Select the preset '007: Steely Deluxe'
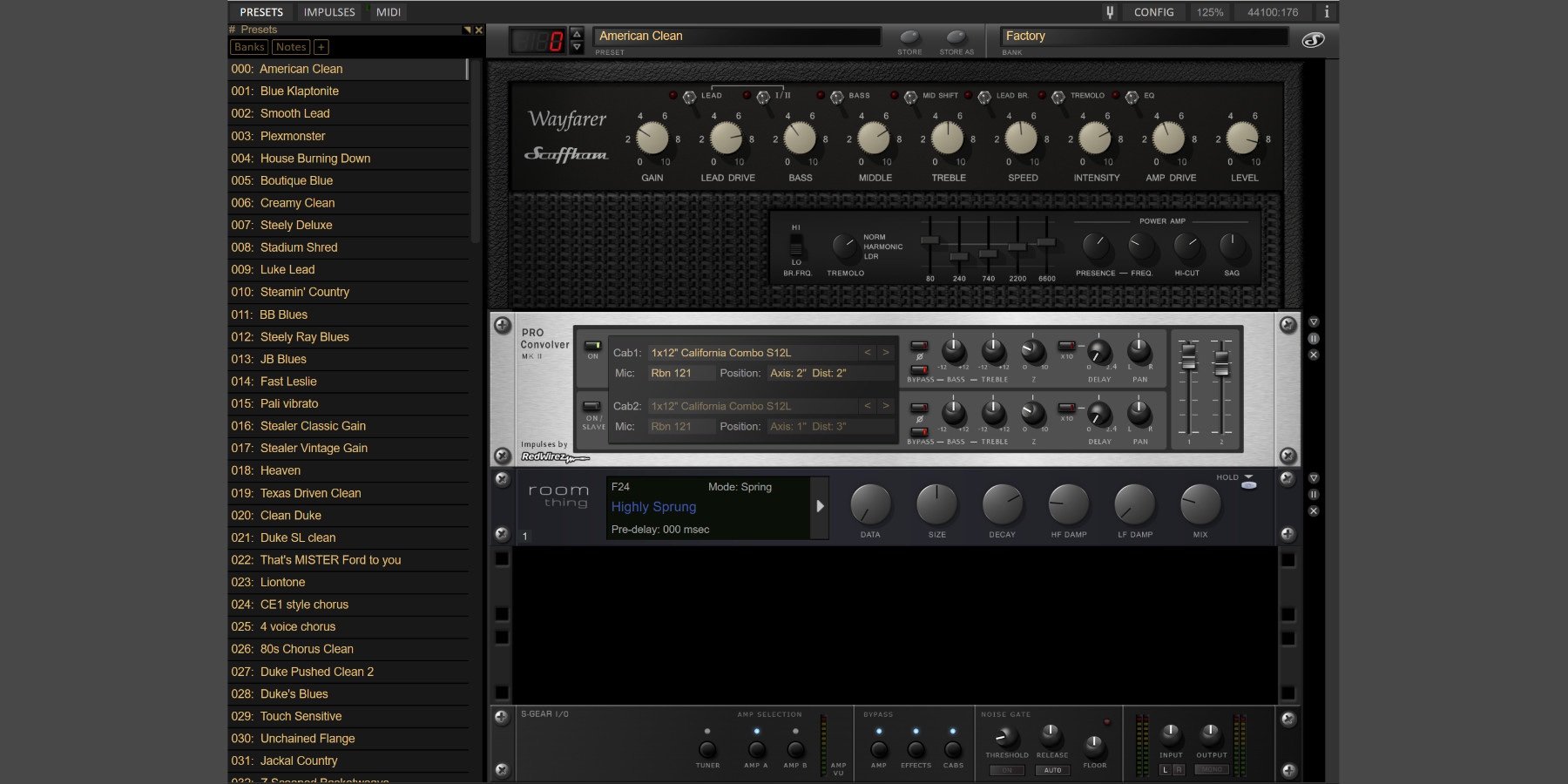The width and height of the screenshot is (1568, 784). click(296, 225)
